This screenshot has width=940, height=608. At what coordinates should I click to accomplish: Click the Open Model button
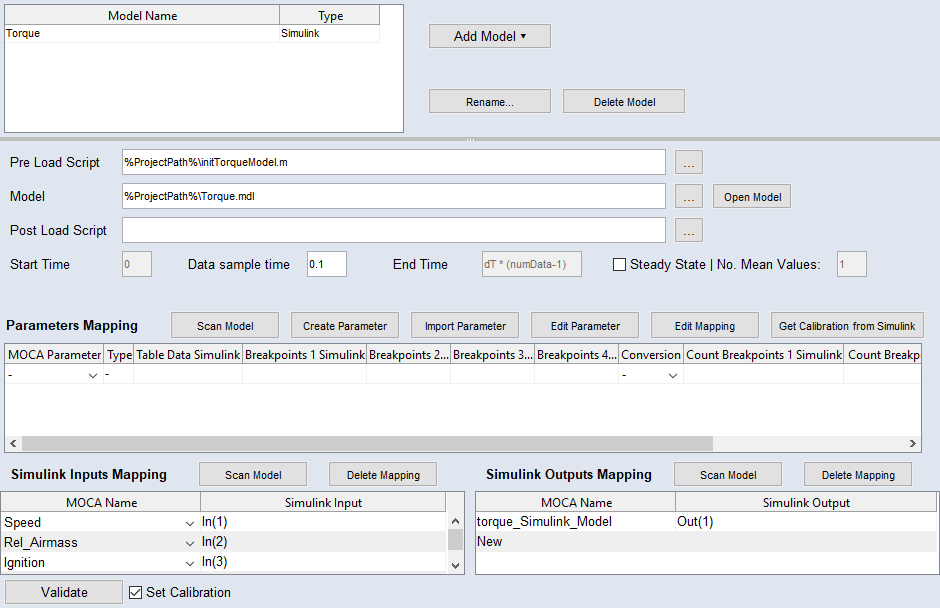click(x=752, y=197)
